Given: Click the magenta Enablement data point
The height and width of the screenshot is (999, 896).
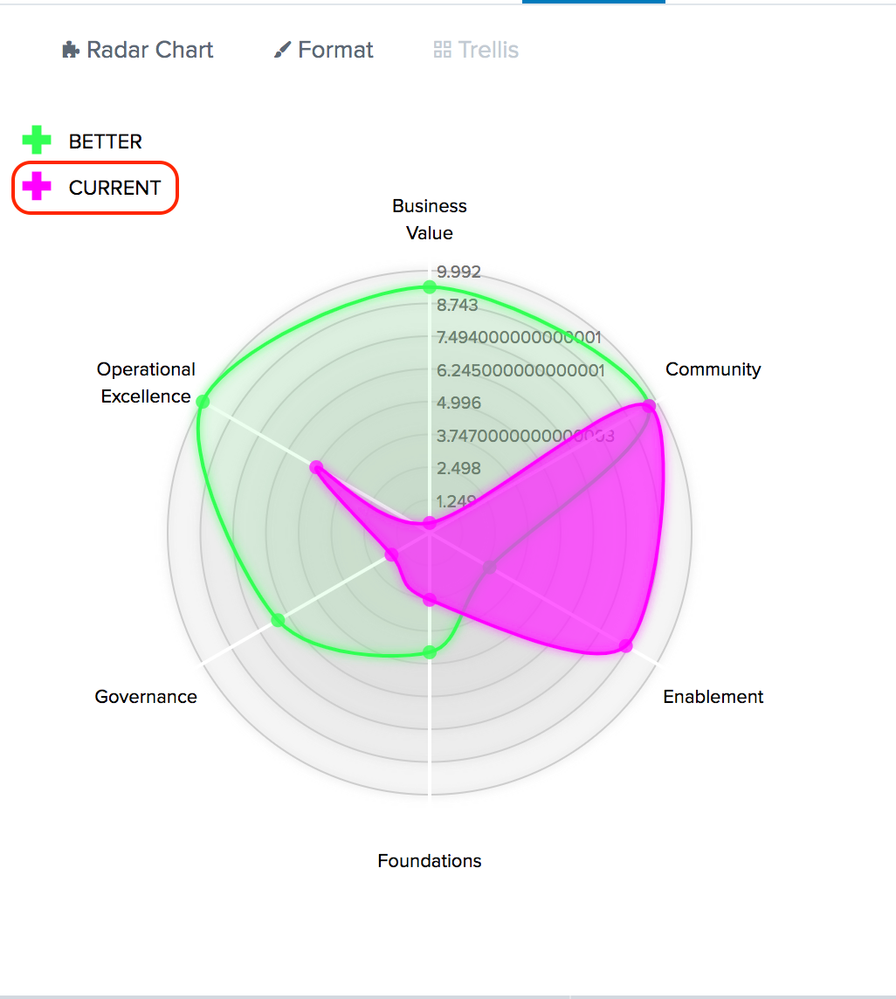Looking at the screenshot, I should tap(626, 646).
